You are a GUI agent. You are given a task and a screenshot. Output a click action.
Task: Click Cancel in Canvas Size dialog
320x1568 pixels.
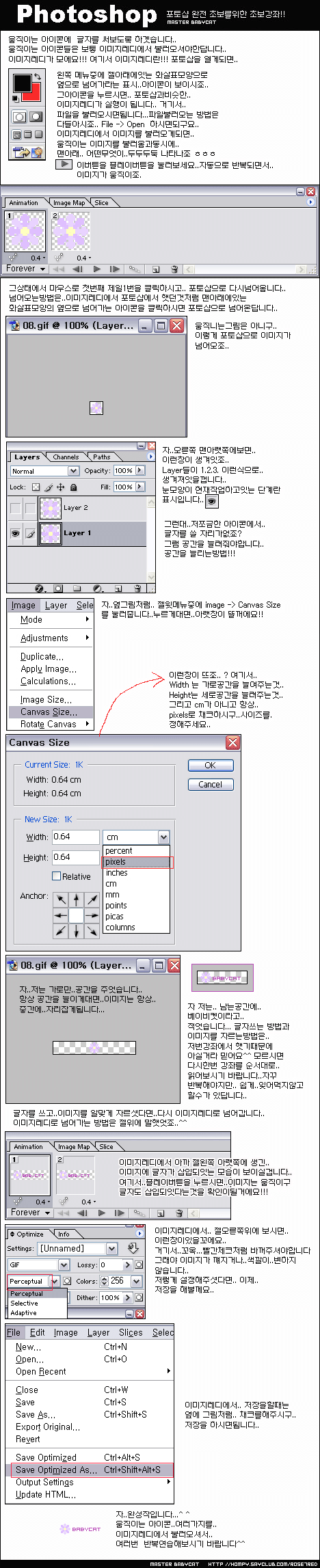211,785
